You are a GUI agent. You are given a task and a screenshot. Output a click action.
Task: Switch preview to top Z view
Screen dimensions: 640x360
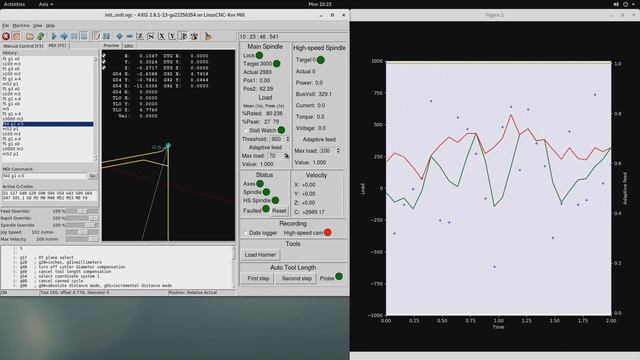click(x=140, y=36)
